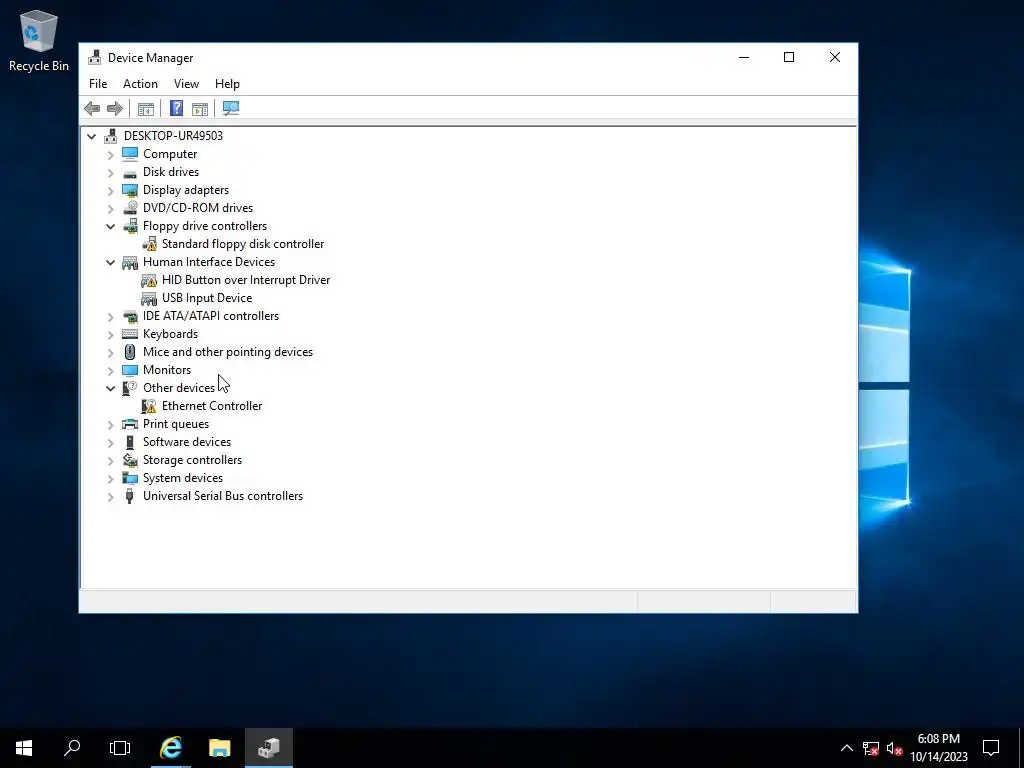Screen dimensions: 1024x768
Task: Click the action pane toolbar icon
Action: (200, 108)
